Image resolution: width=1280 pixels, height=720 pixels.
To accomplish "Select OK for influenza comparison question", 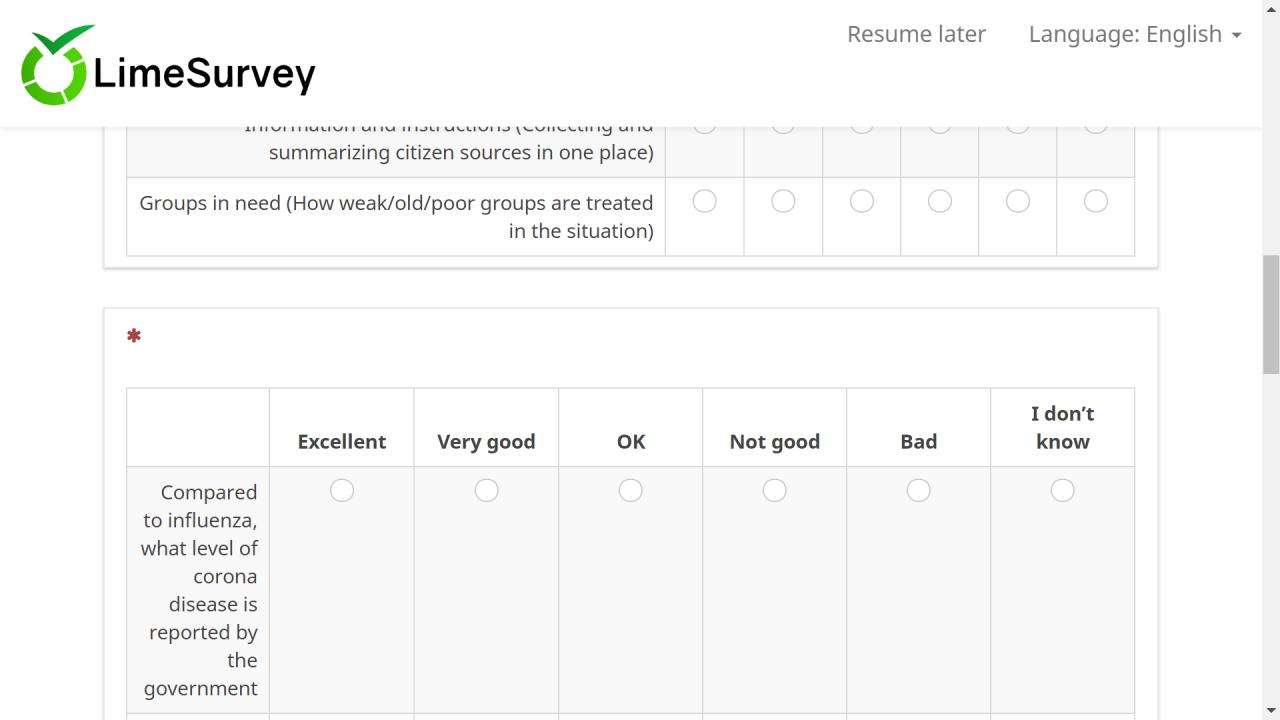I will 630,490.
